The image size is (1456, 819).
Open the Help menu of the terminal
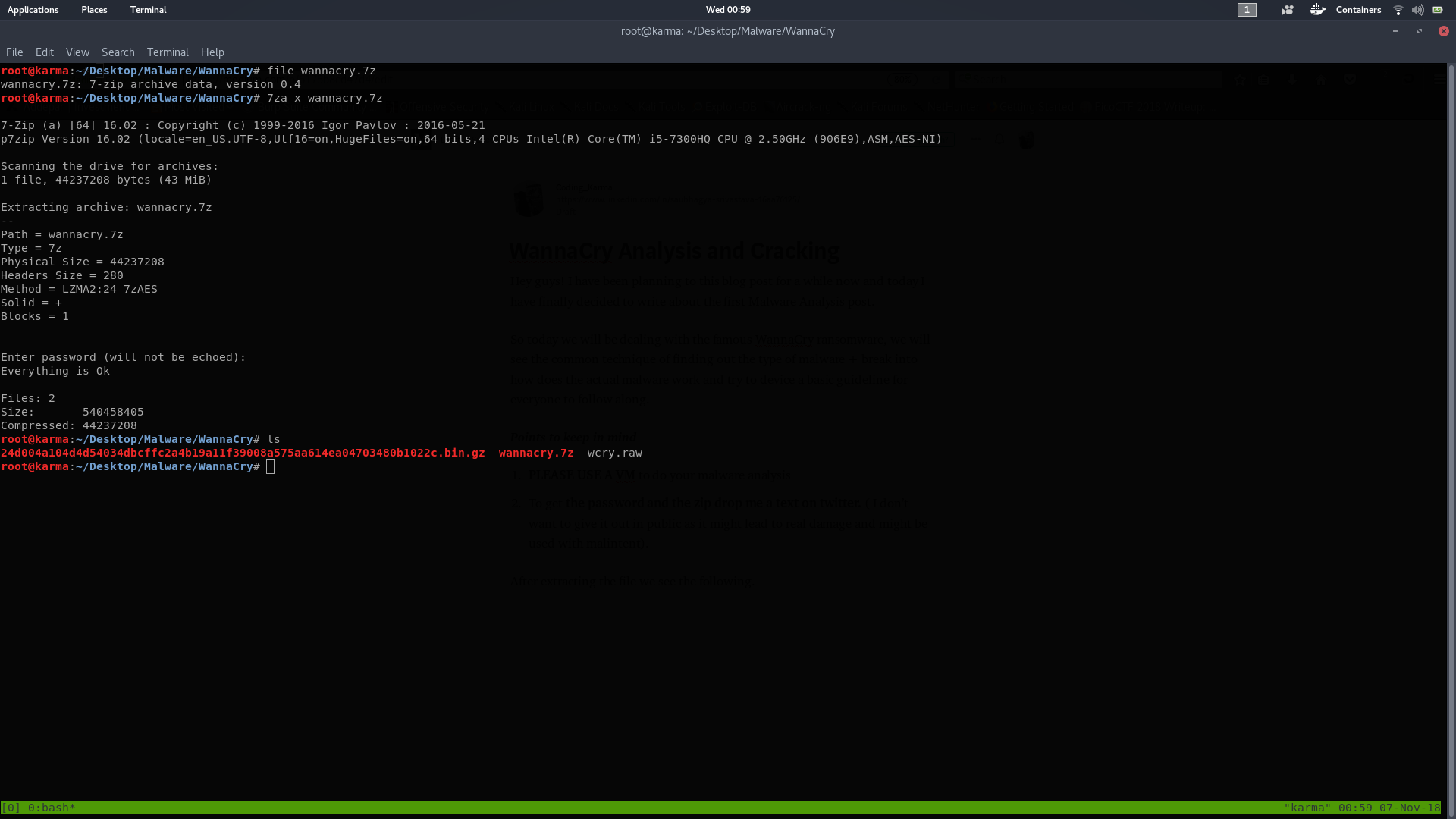coord(212,52)
